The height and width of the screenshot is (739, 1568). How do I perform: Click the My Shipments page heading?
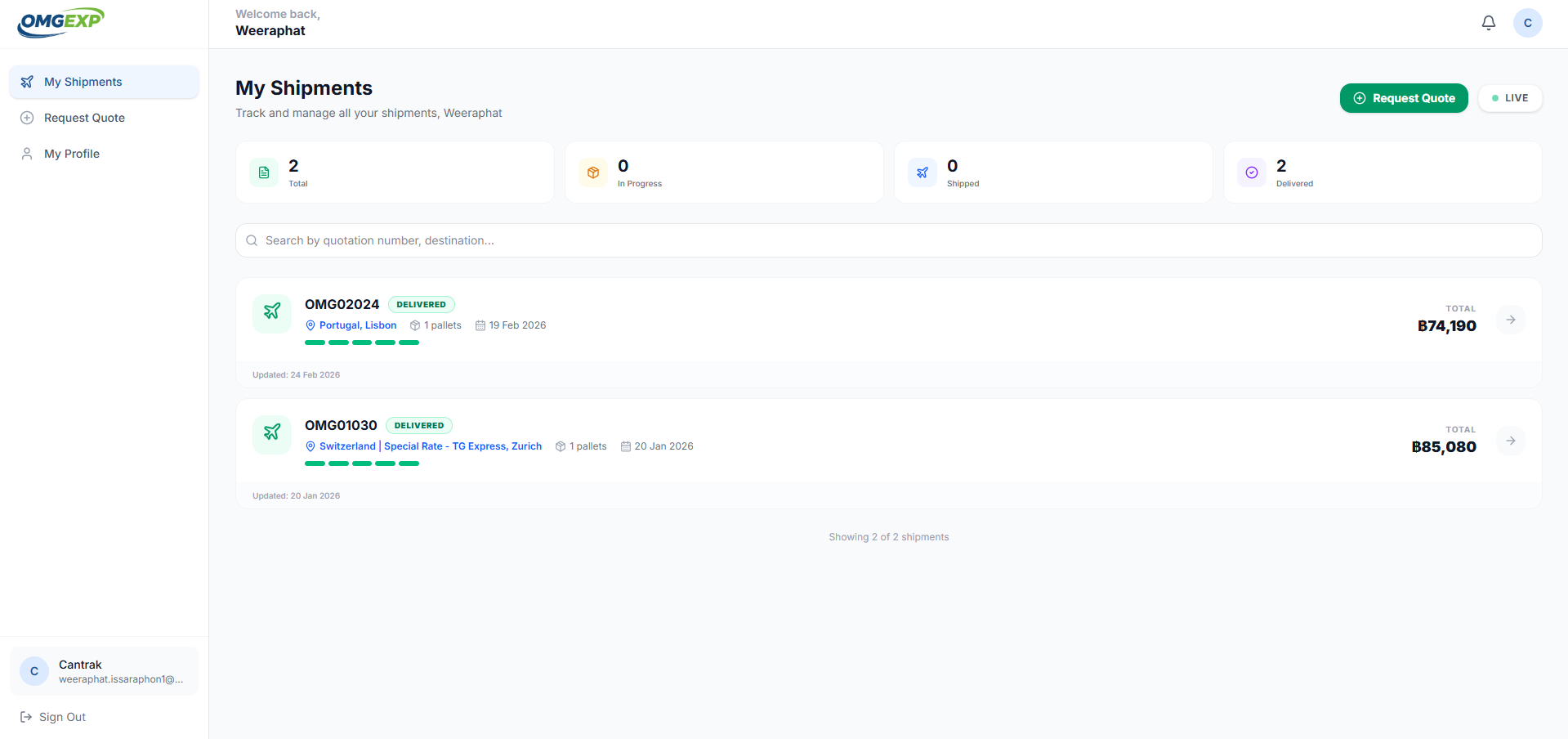pyautogui.click(x=304, y=88)
